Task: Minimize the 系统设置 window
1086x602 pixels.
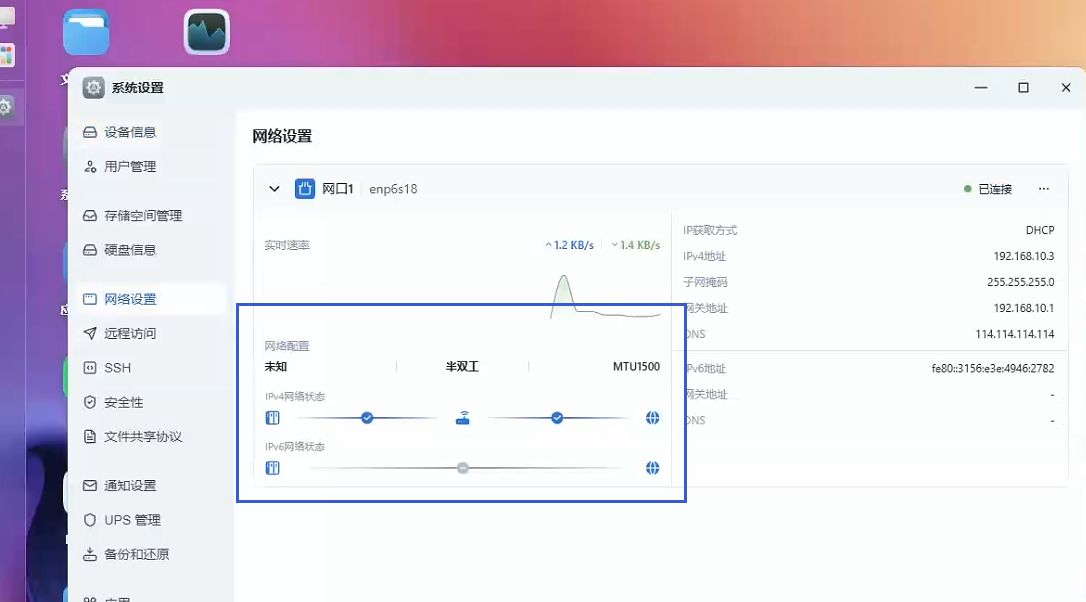Action: [981, 88]
